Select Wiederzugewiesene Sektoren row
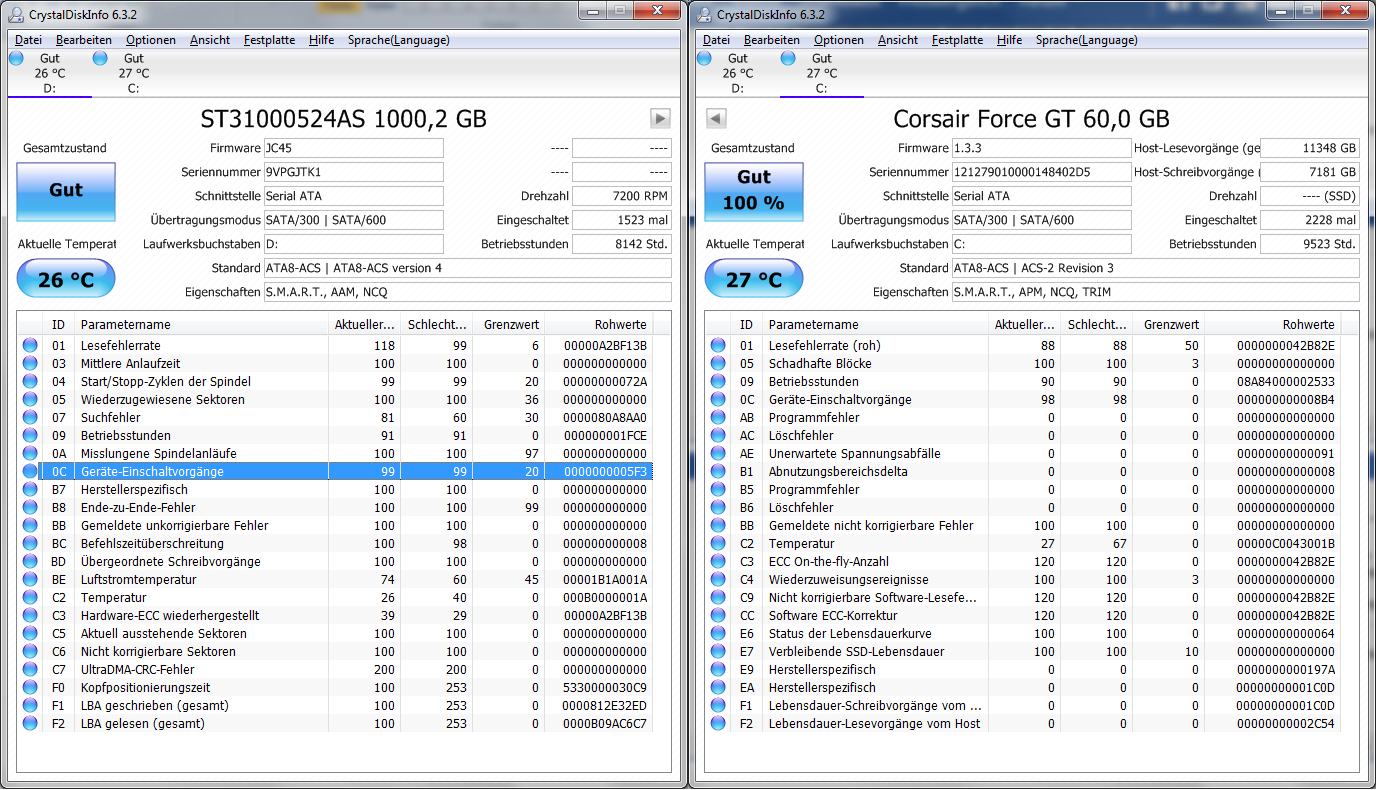This screenshot has width=1378, height=790. point(336,400)
